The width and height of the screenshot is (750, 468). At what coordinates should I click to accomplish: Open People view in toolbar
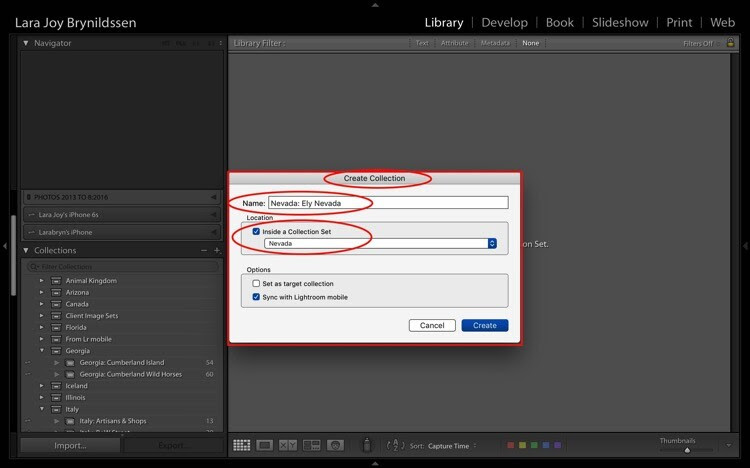(335, 446)
